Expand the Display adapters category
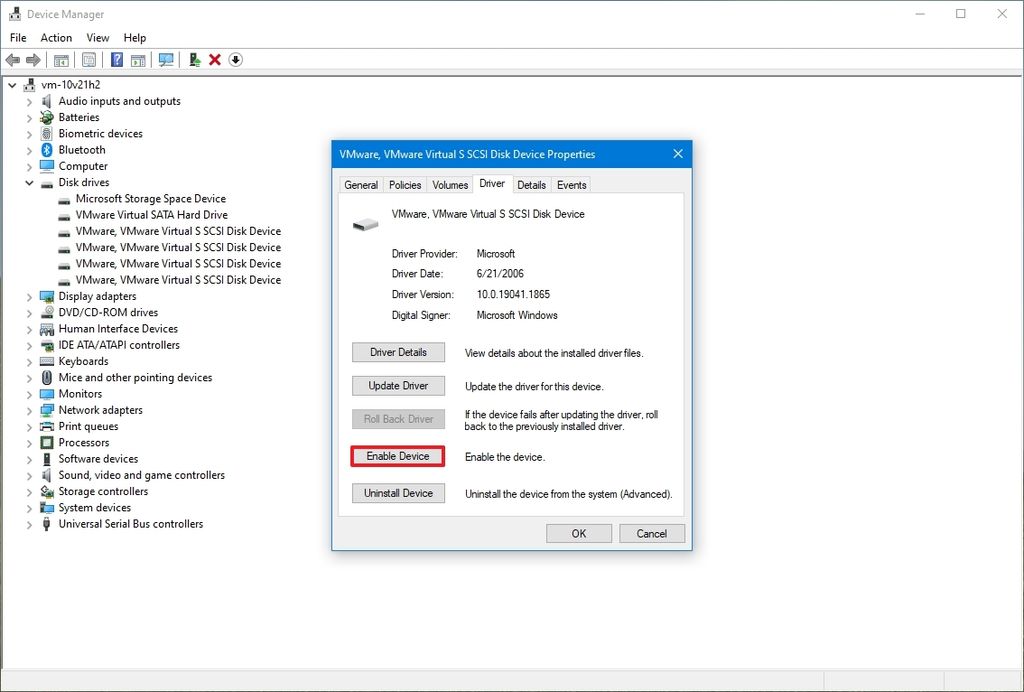 point(27,296)
